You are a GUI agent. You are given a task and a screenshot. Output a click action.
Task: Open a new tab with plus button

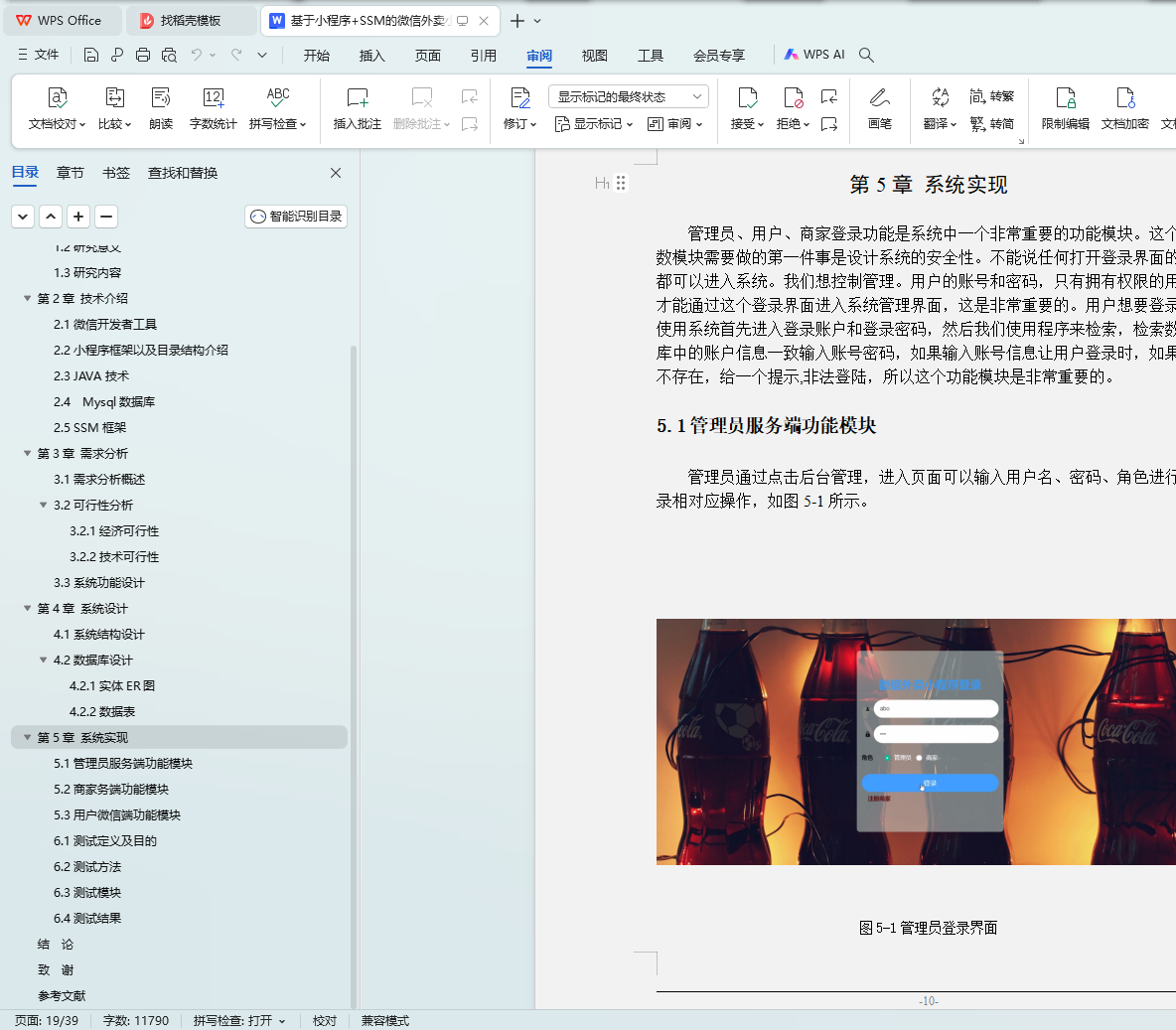click(516, 21)
